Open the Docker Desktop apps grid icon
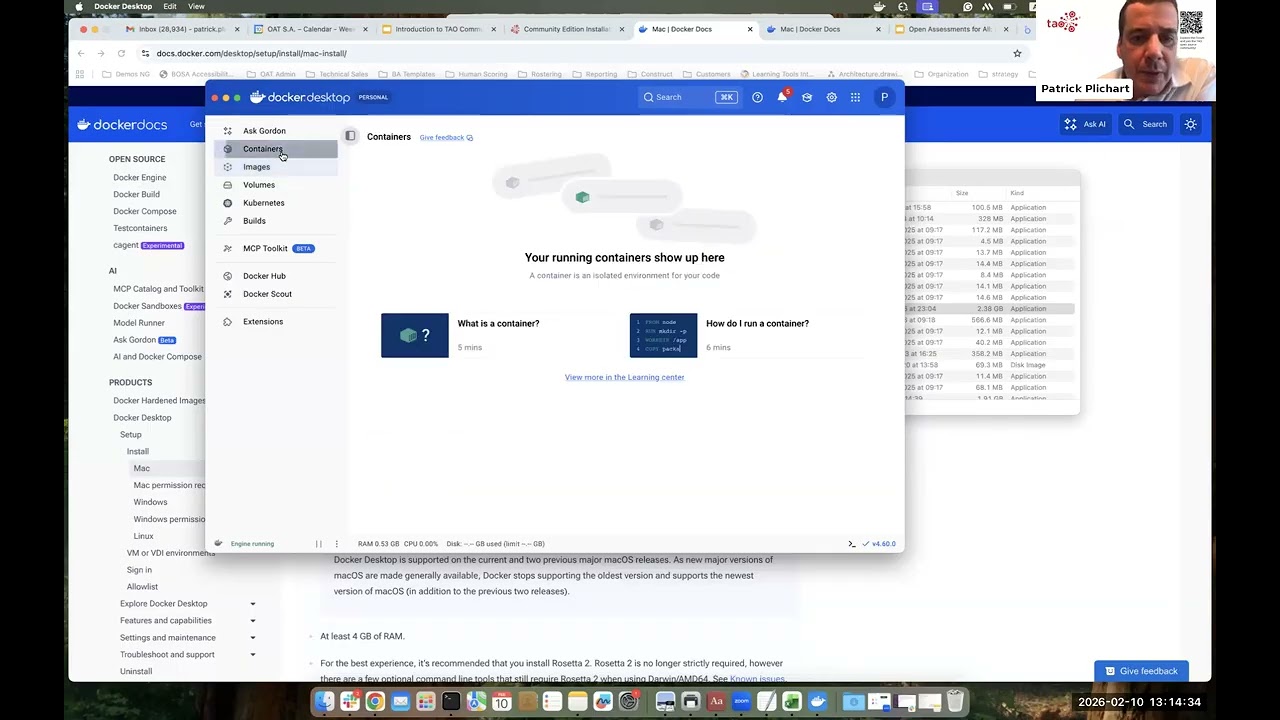The image size is (1280, 720). click(855, 97)
